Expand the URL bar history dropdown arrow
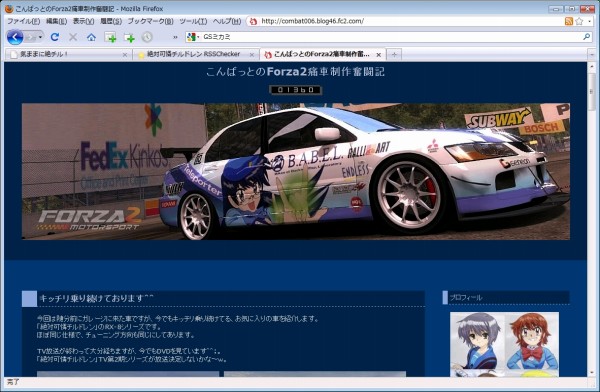The image size is (600, 392). pos(590,21)
